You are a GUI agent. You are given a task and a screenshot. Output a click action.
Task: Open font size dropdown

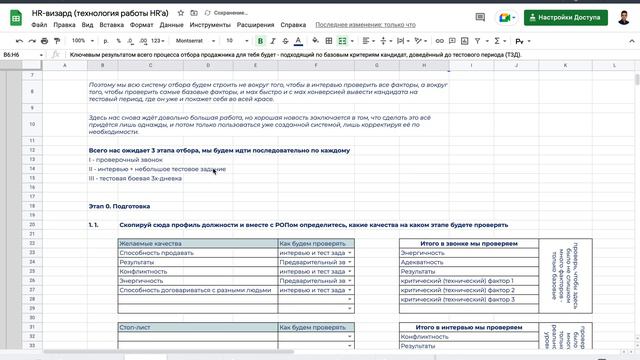(x=237, y=41)
